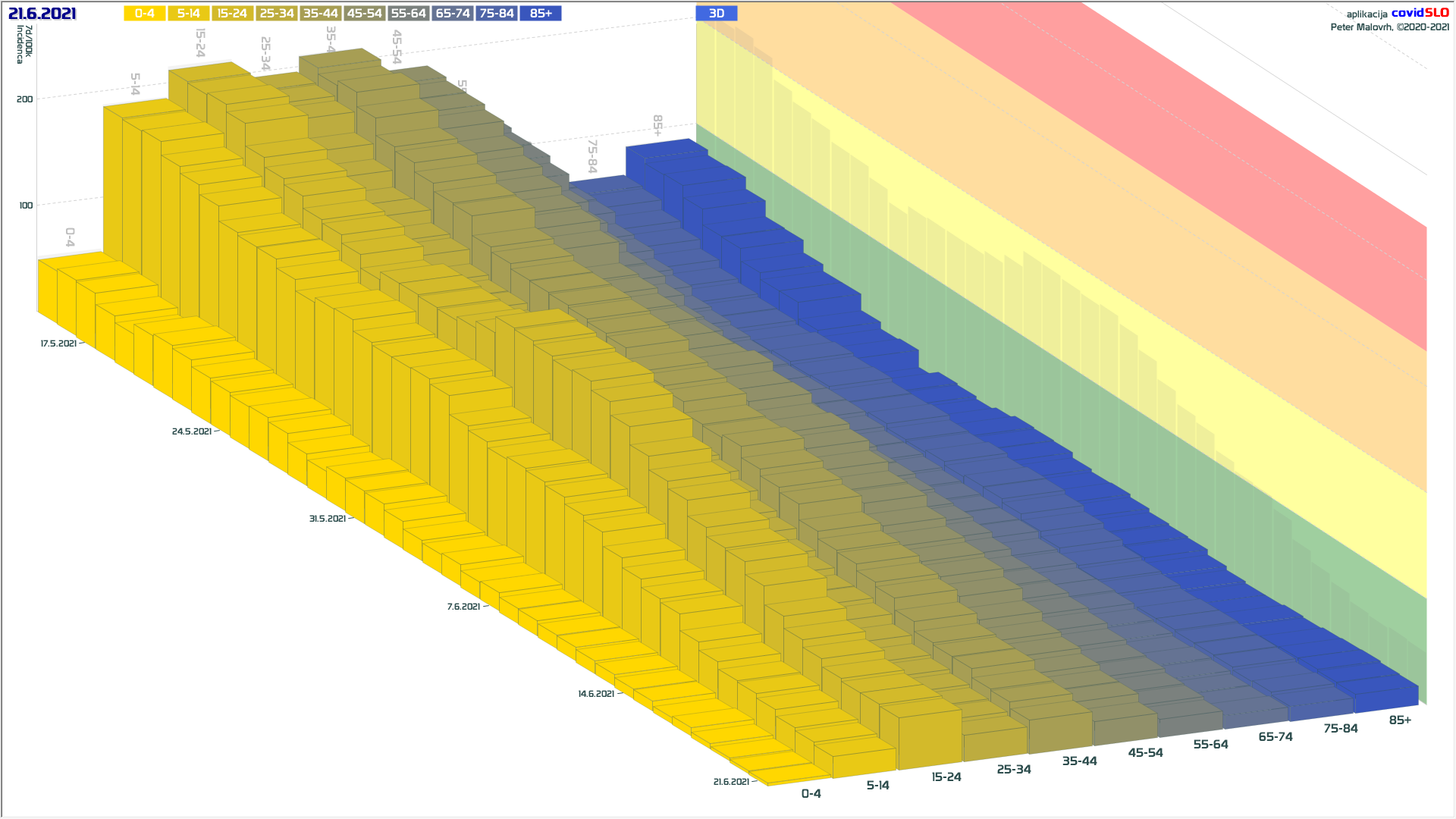
Task: Open the covidSLO application link
Action: point(1420,13)
